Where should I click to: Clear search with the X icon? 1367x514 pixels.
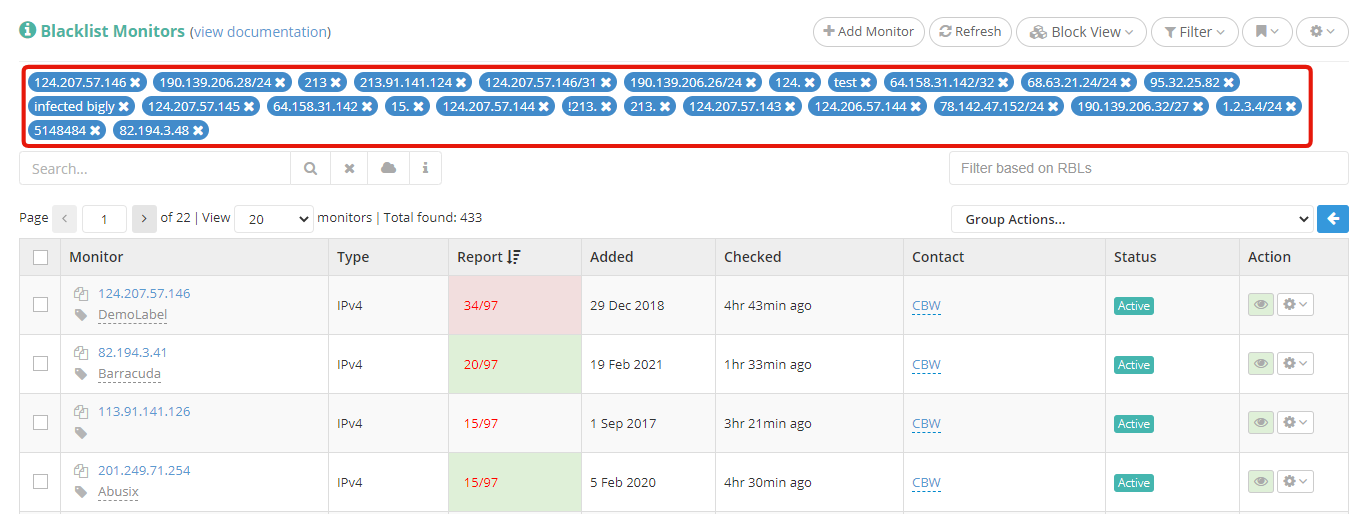tap(349, 169)
